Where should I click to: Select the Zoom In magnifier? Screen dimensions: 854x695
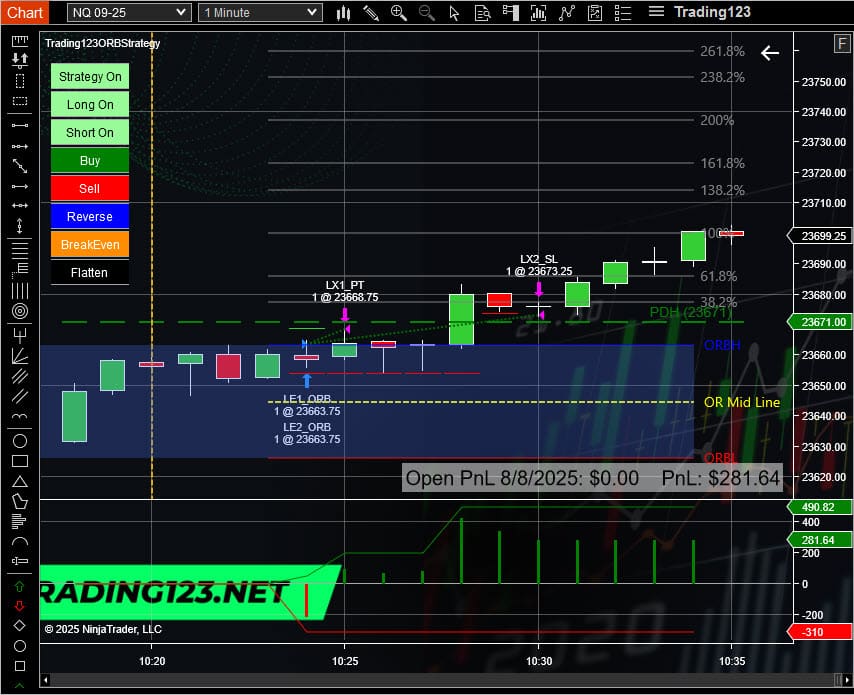[x=399, y=13]
